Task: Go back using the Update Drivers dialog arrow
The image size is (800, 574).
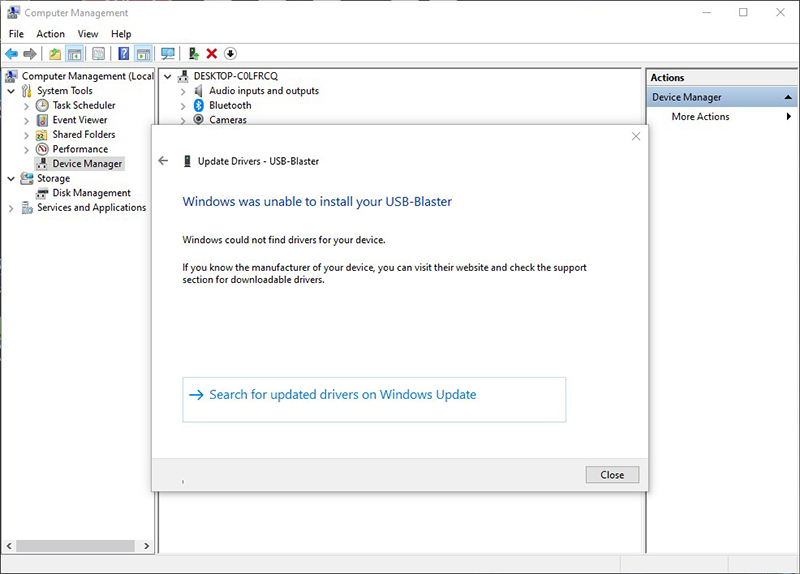Action: 163,161
